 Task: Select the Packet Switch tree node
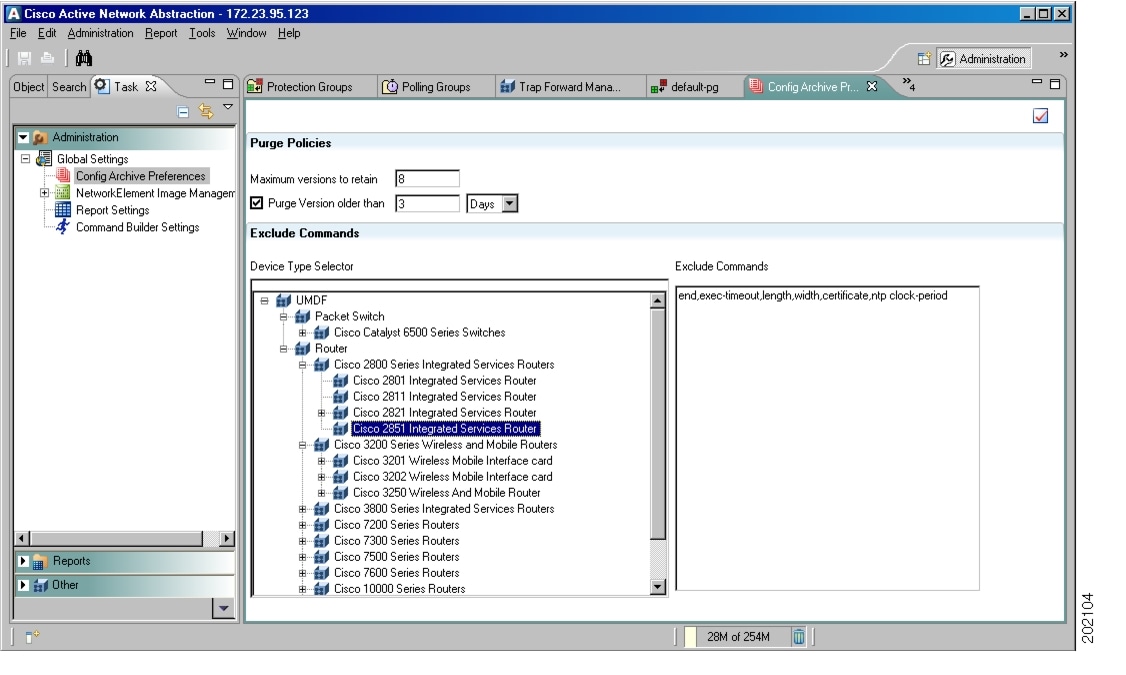(x=349, y=317)
